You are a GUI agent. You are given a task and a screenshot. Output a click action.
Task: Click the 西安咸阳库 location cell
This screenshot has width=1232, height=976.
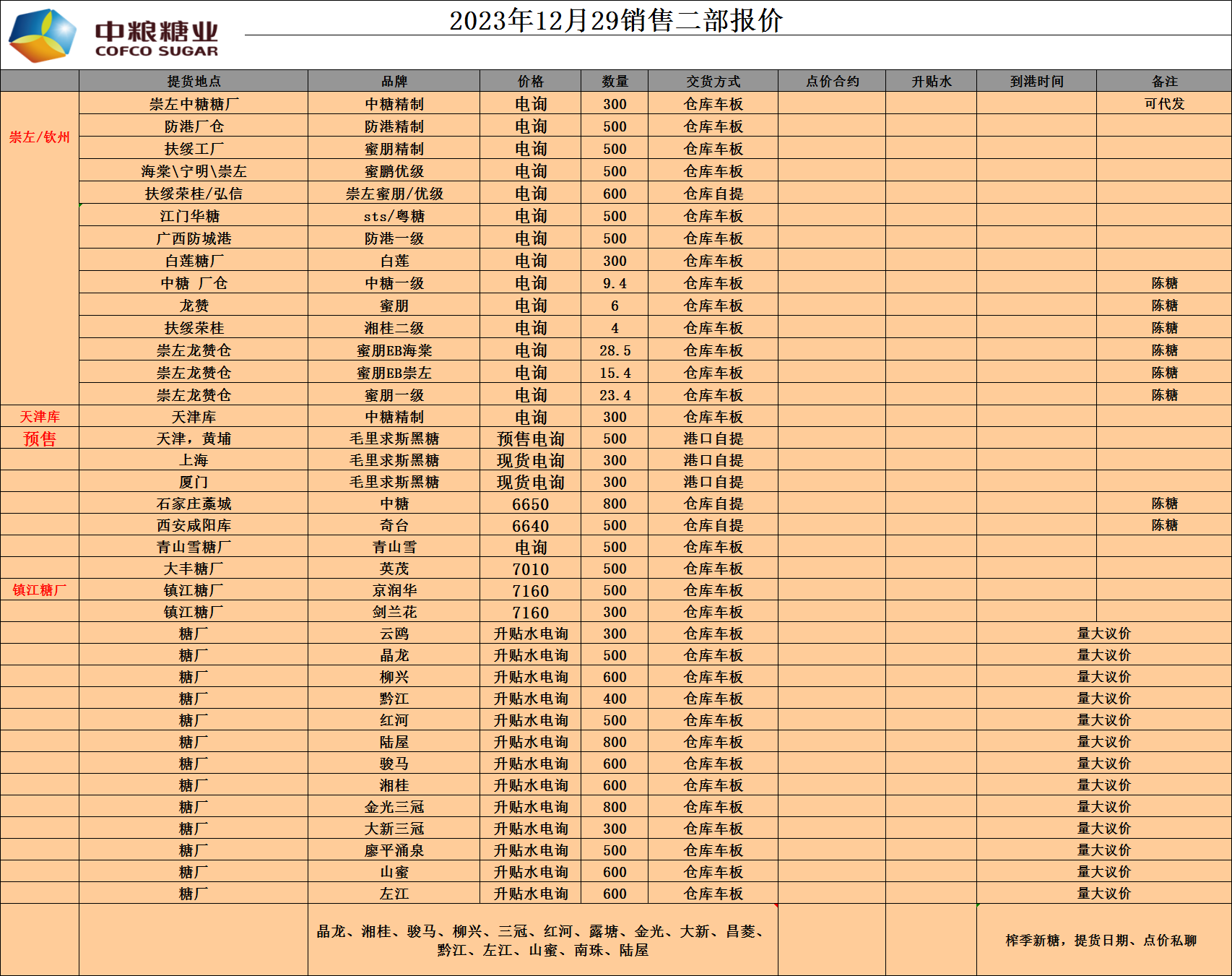tap(194, 526)
